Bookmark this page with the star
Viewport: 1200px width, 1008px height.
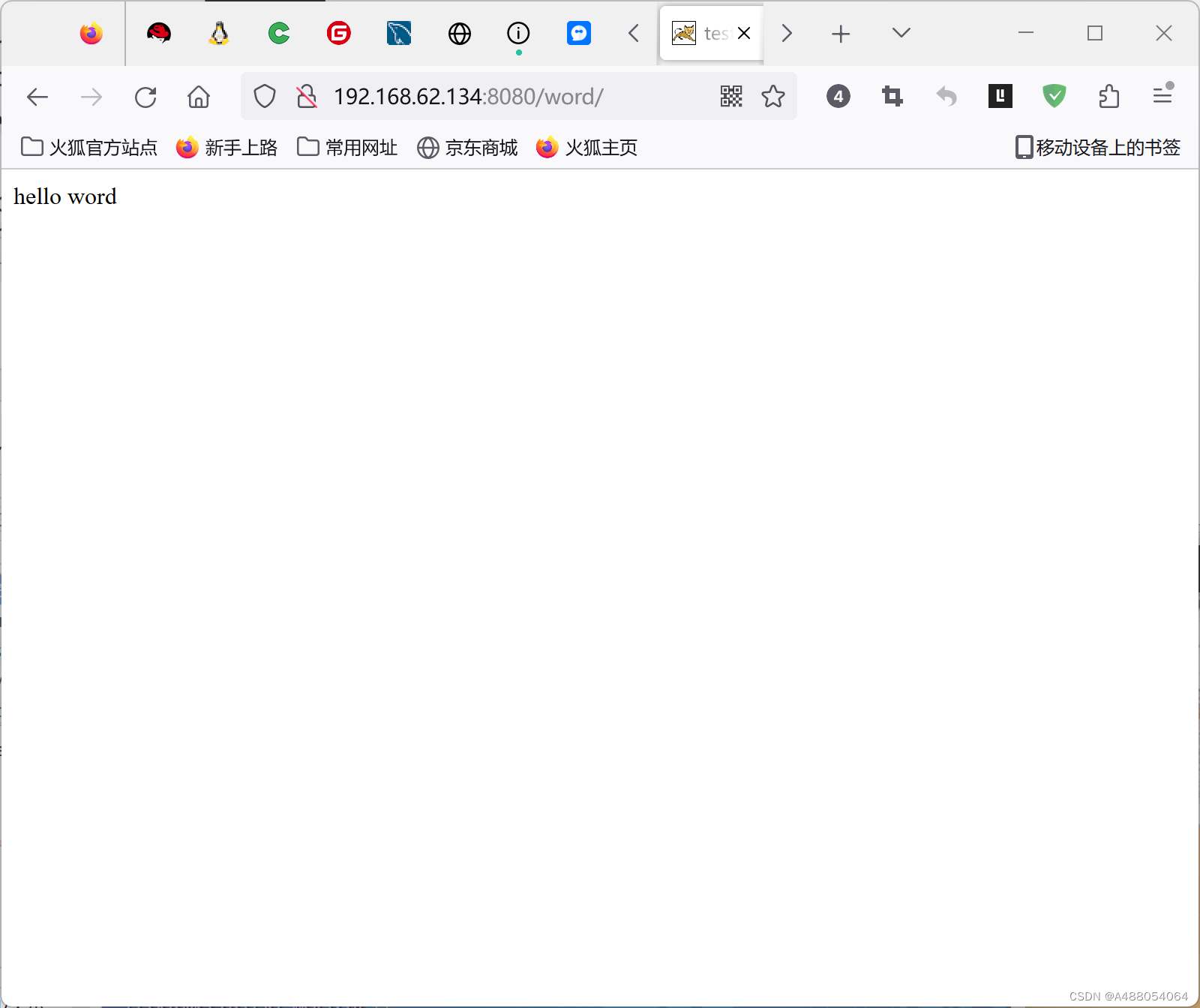click(x=773, y=96)
